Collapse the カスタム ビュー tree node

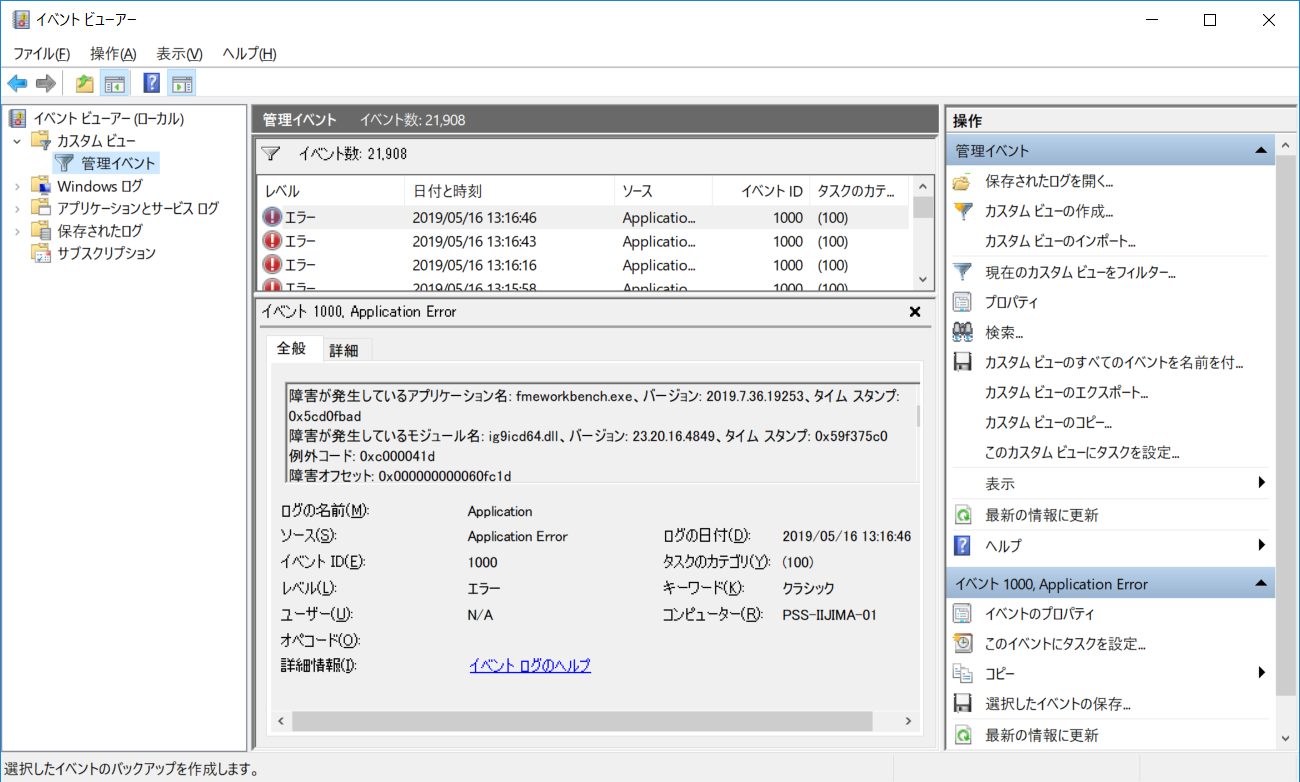pyautogui.click(x=17, y=141)
